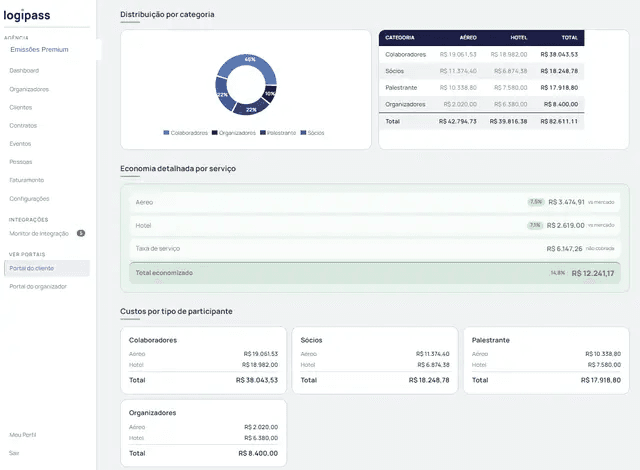The height and width of the screenshot is (470, 640).
Task: Open Pessoas in sidebar
Action: (20, 162)
